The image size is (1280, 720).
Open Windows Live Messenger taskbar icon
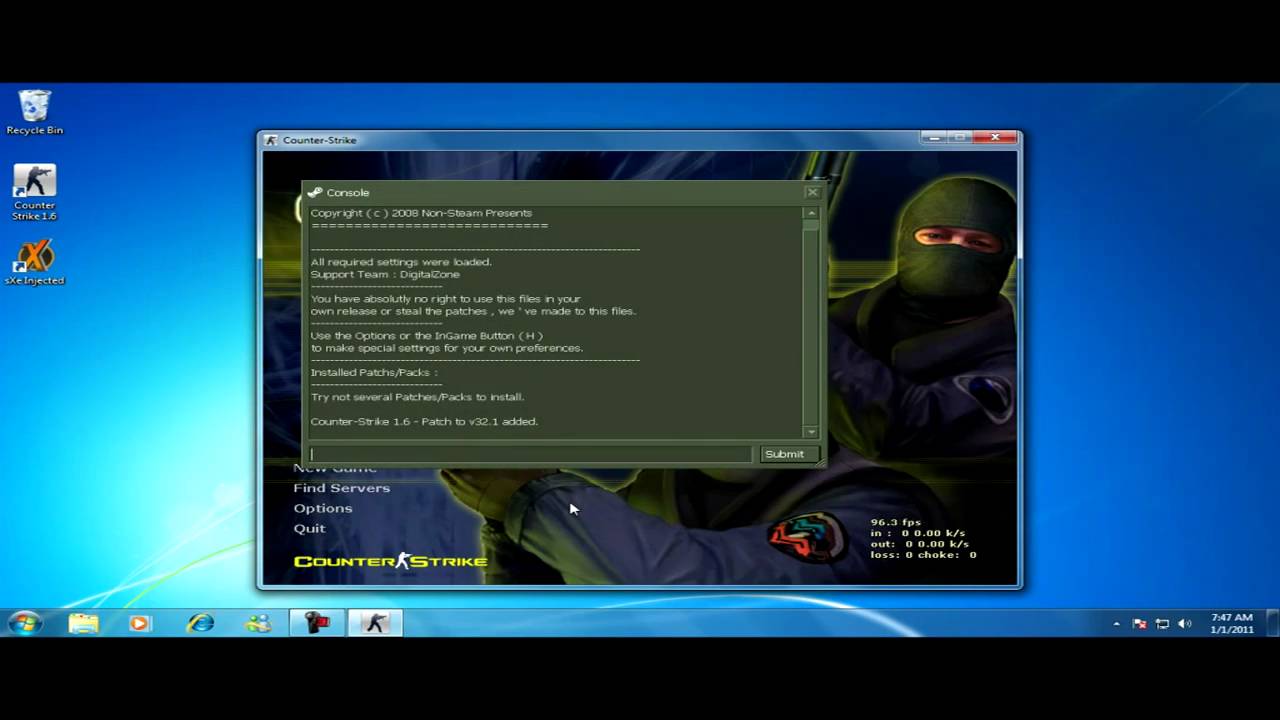tap(258, 623)
